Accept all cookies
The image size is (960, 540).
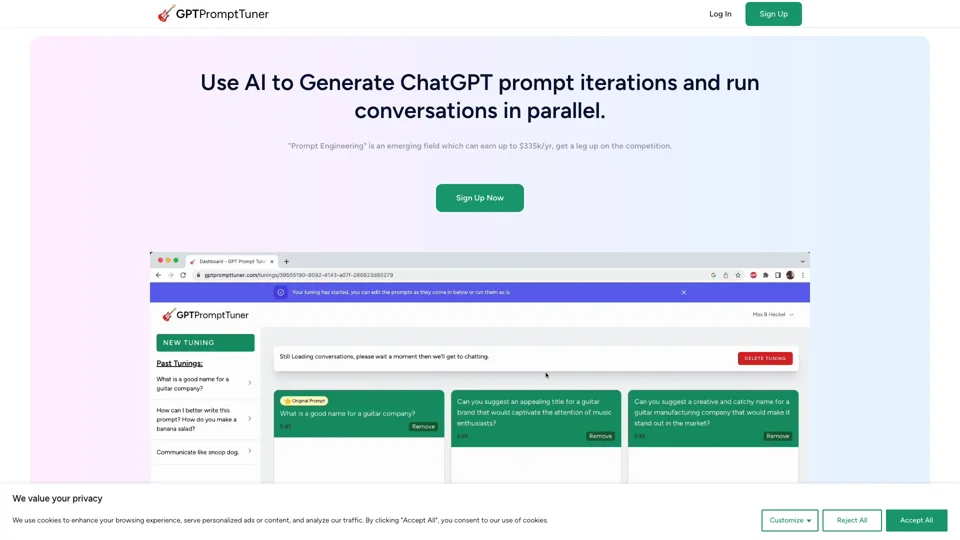916,520
